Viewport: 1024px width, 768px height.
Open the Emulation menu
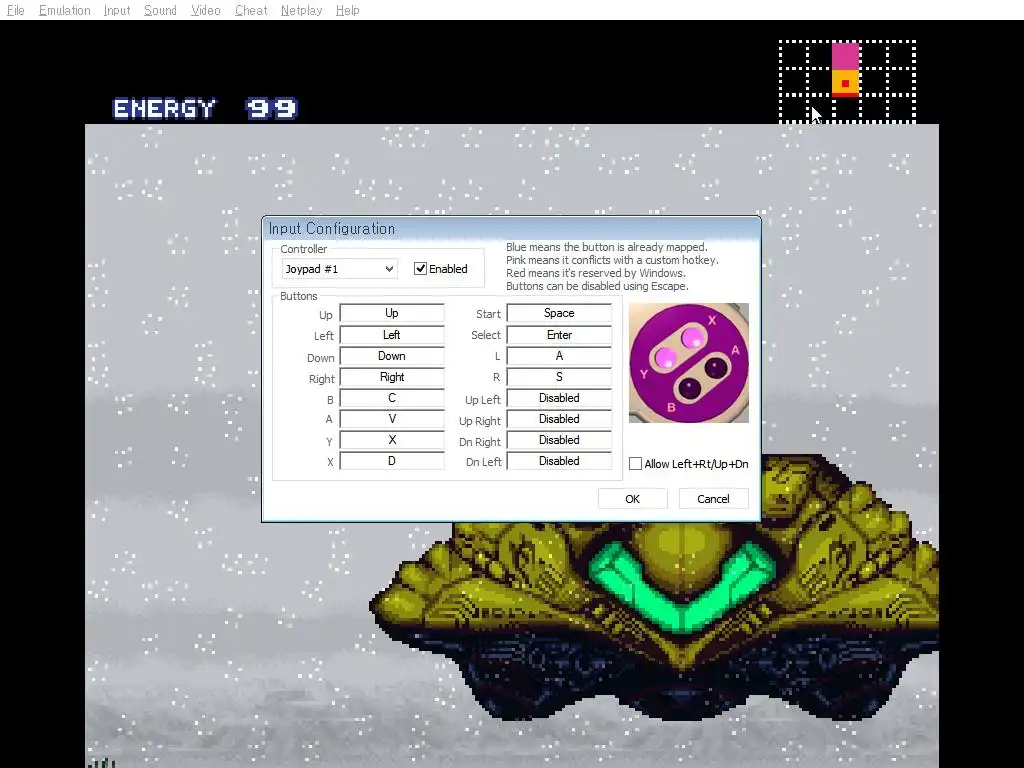pos(65,10)
